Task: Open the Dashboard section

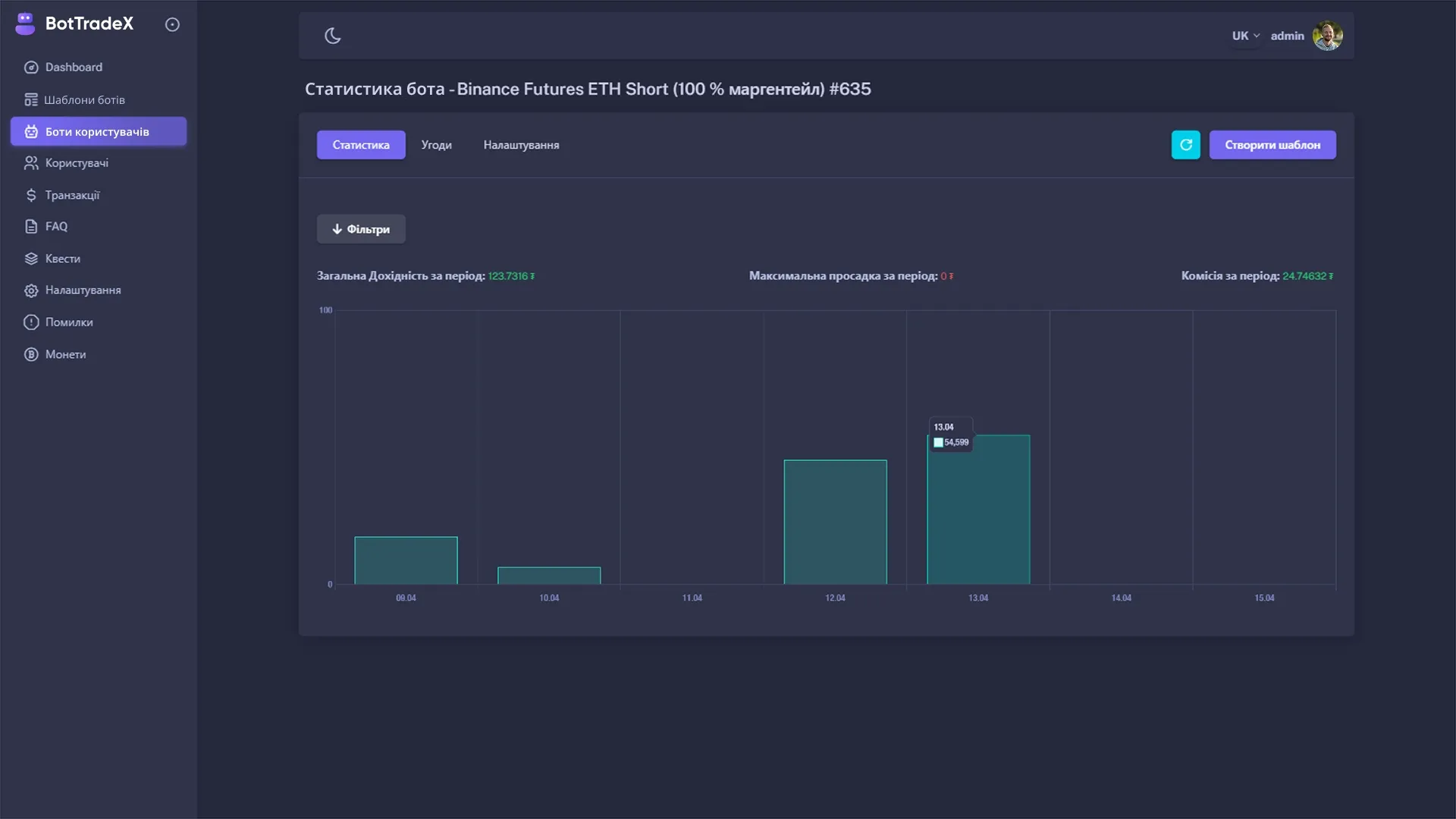Action: pyautogui.click(x=74, y=67)
